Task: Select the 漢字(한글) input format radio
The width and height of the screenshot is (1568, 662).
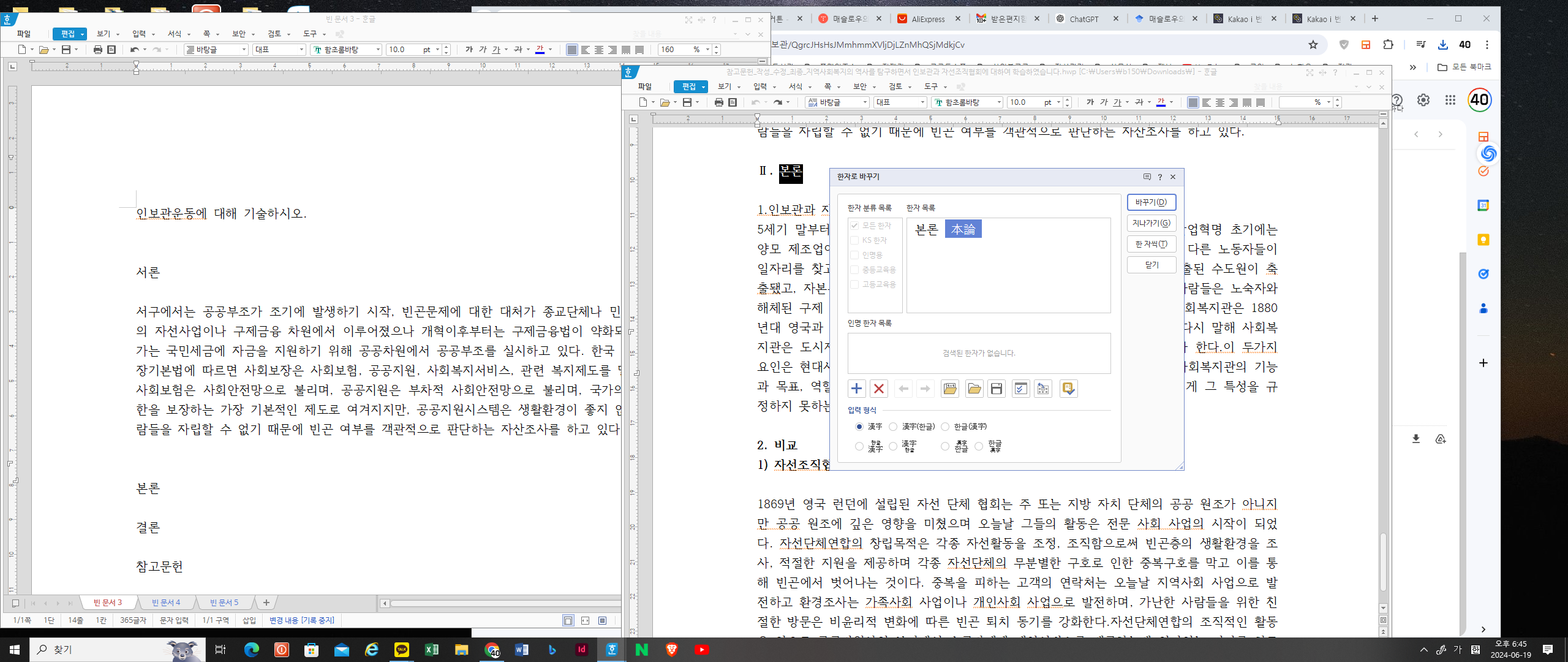Action: tap(893, 427)
